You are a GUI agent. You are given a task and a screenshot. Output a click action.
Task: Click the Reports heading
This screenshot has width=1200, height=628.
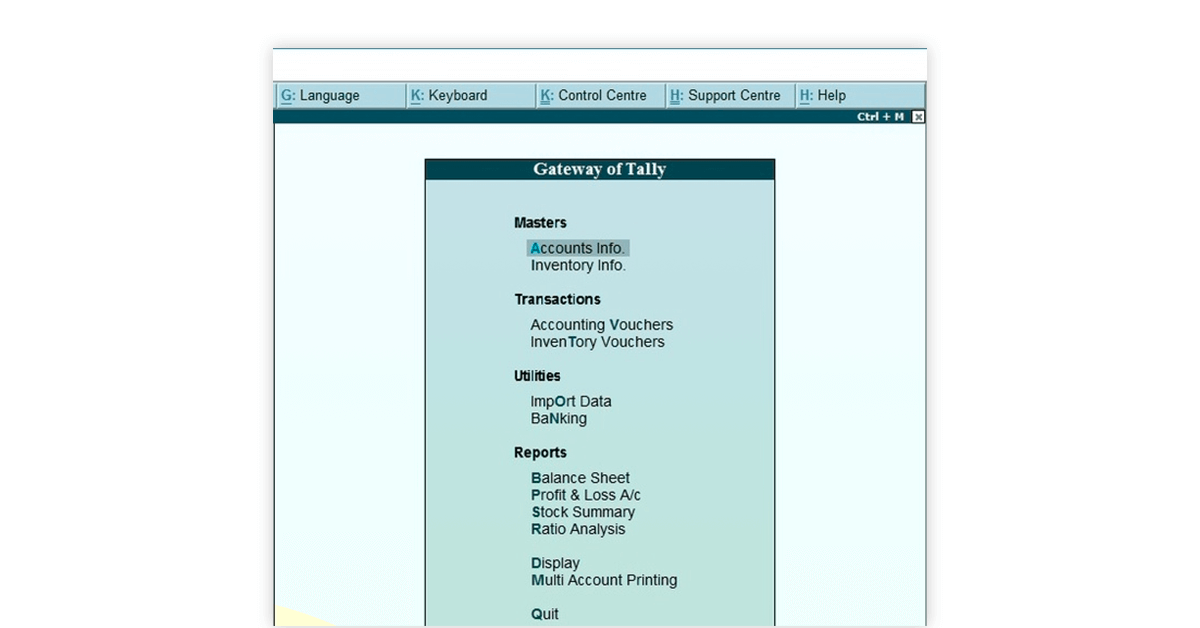coord(540,453)
